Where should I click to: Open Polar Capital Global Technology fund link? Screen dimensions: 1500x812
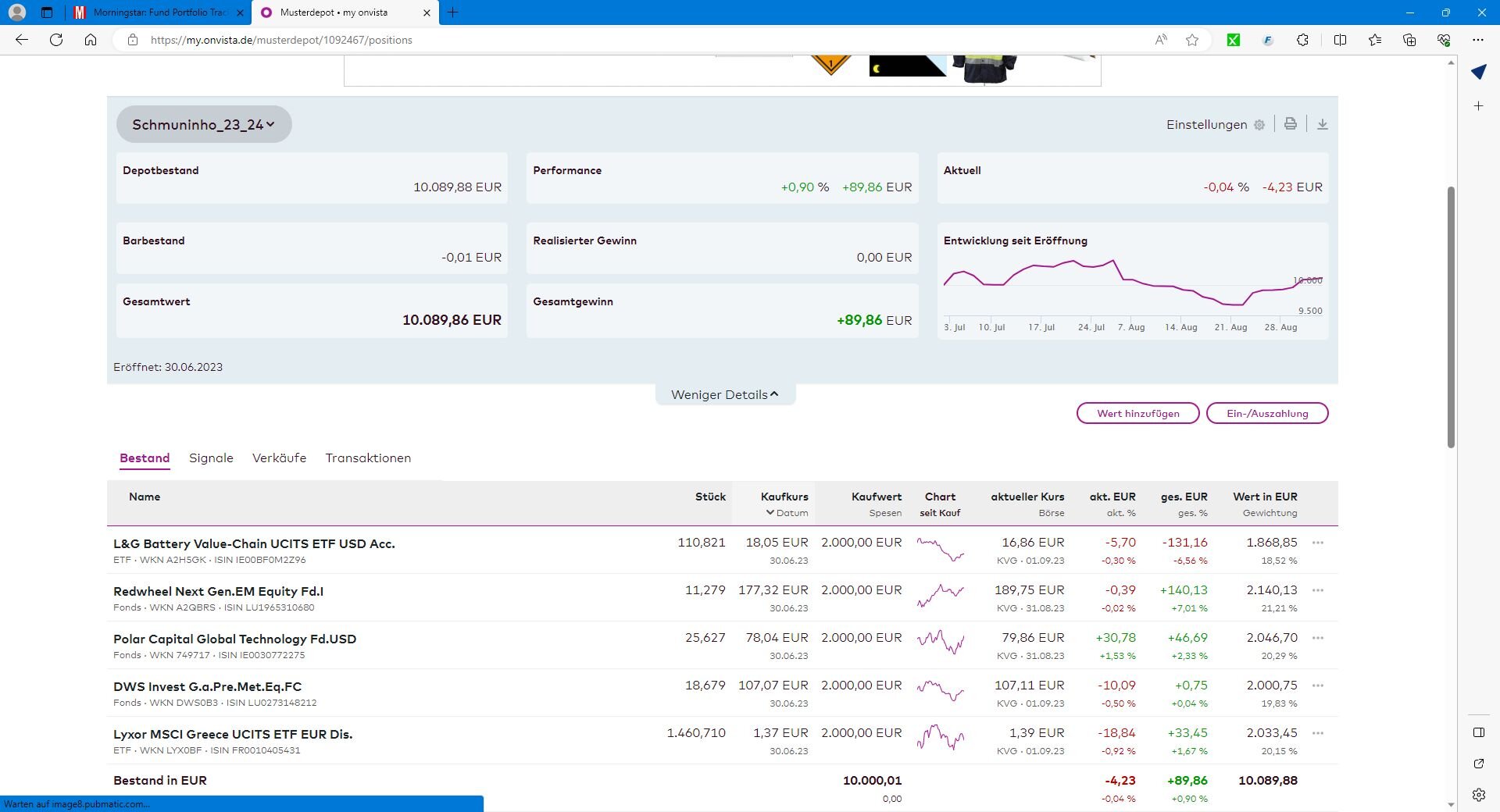click(234, 639)
